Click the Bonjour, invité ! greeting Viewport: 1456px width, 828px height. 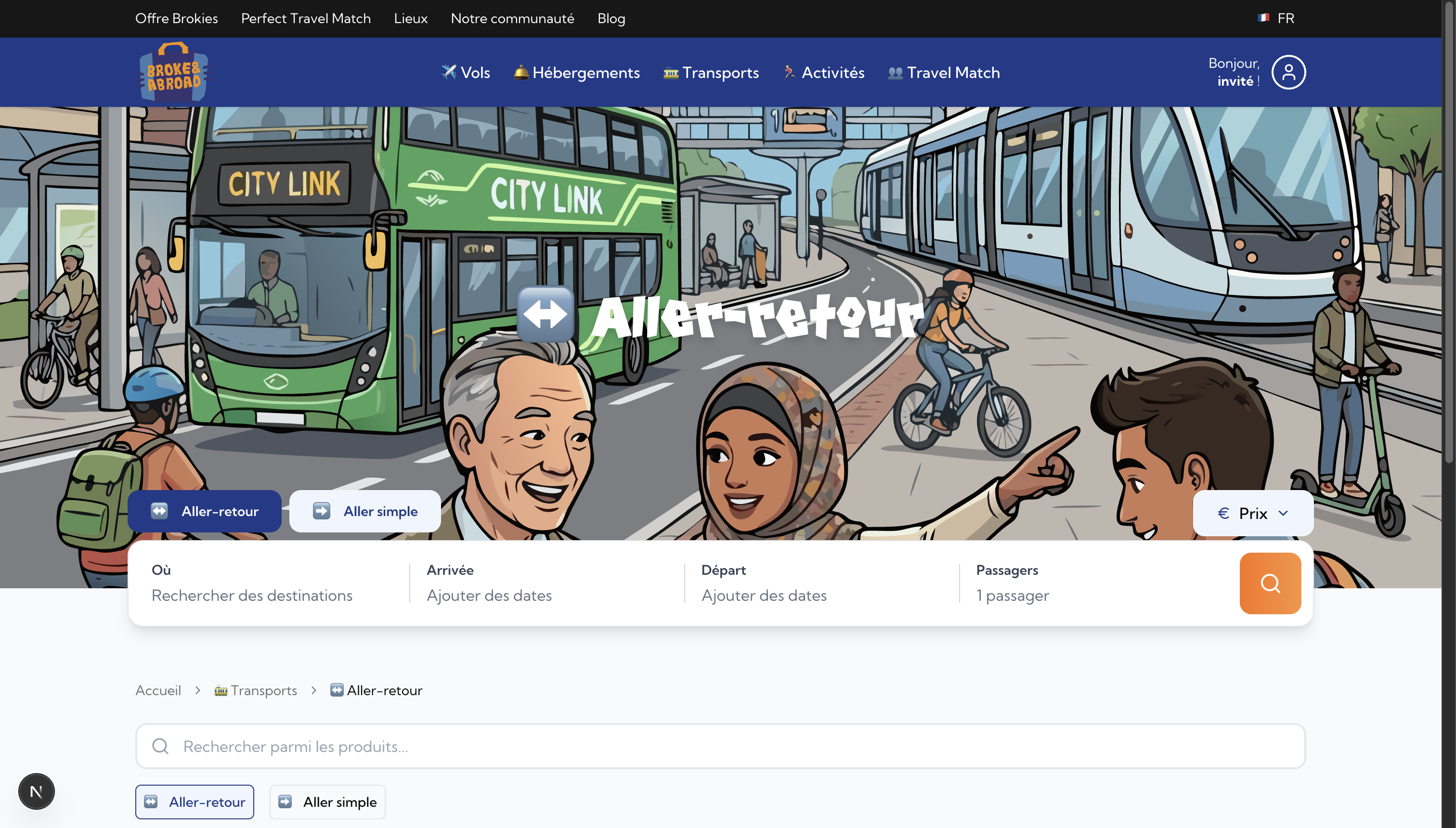pos(1234,72)
